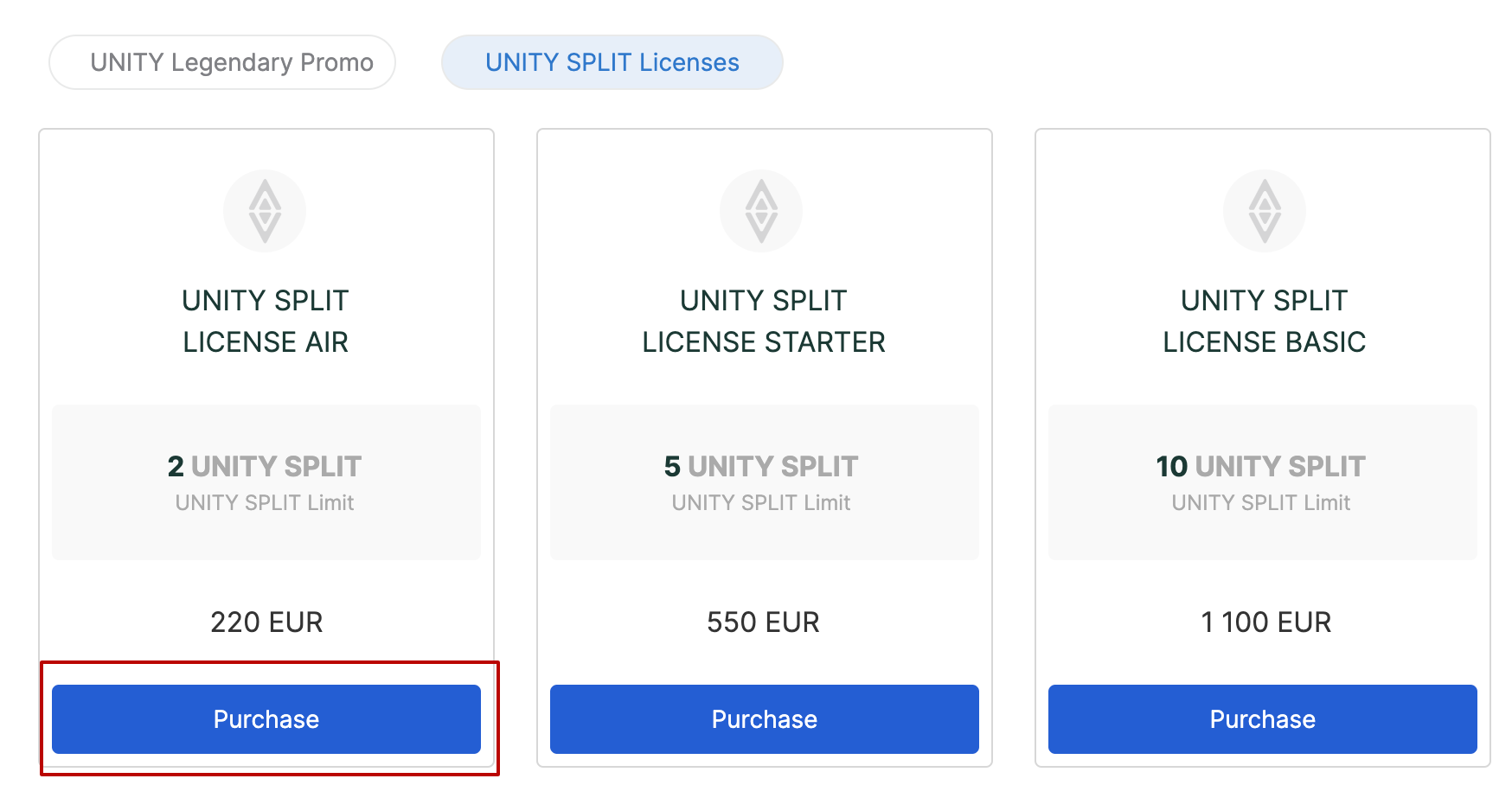Click the diamond icon on the License Basic card

point(1265,211)
